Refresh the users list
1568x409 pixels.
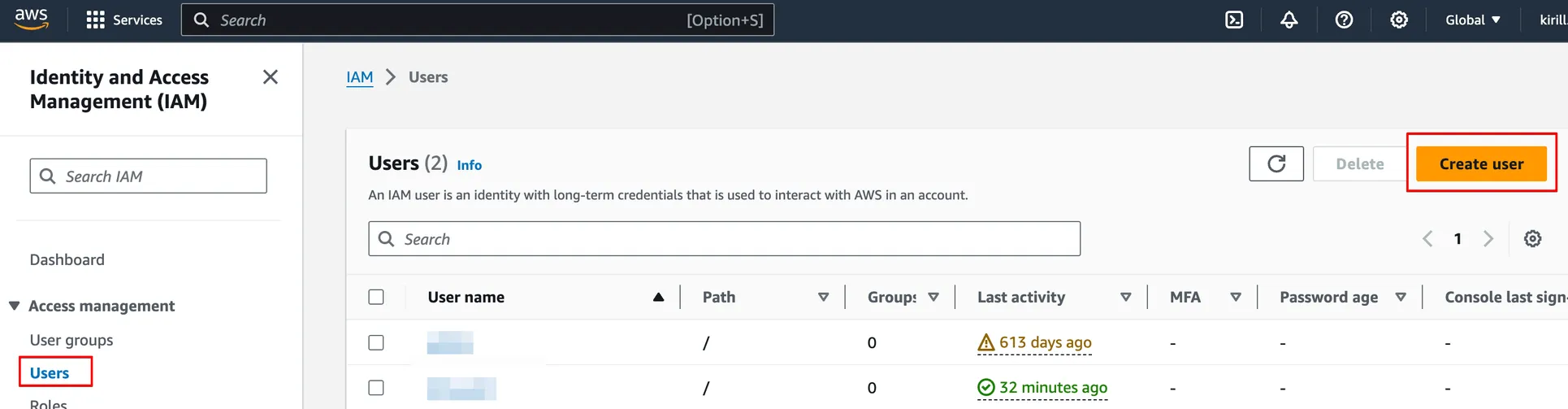(x=1276, y=164)
